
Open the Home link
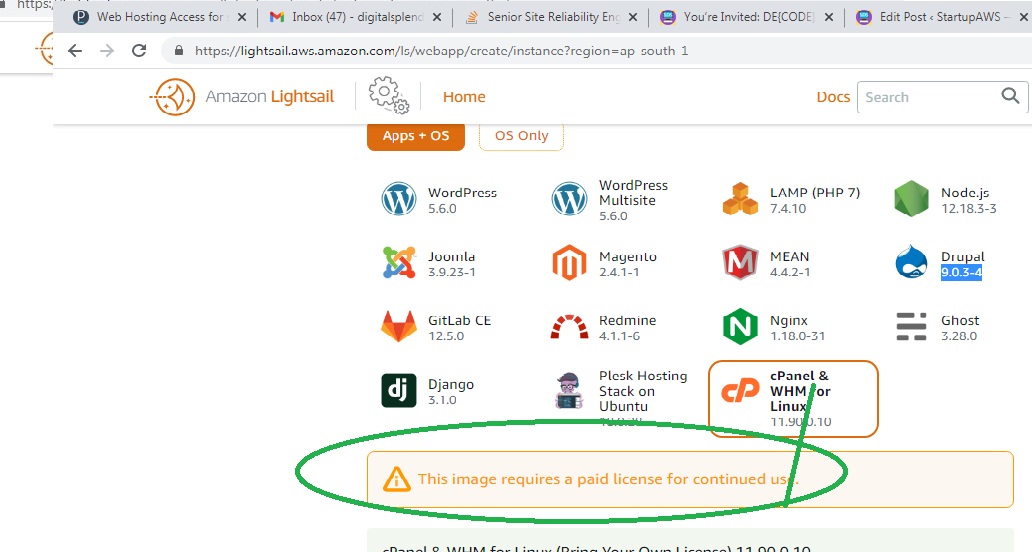point(464,97)
